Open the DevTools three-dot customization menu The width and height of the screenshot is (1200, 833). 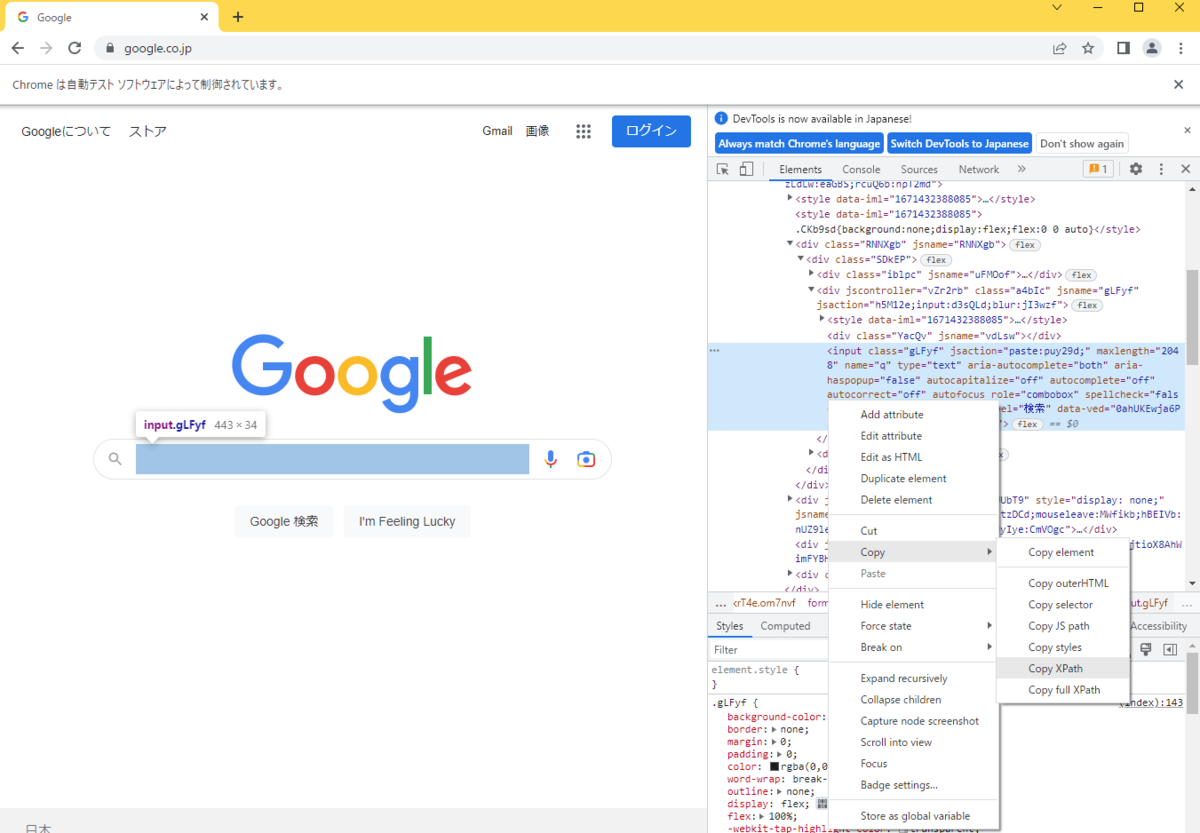click(1161, 169)
